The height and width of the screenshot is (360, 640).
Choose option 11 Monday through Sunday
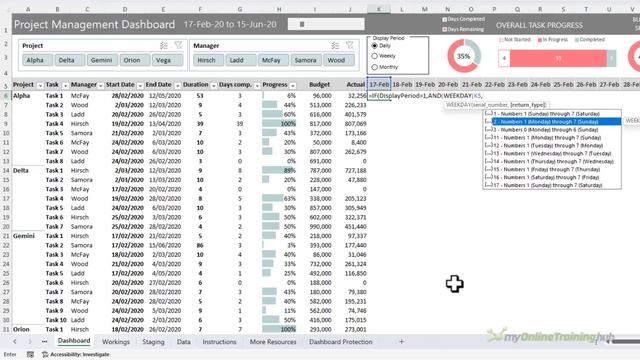(552, 138)
